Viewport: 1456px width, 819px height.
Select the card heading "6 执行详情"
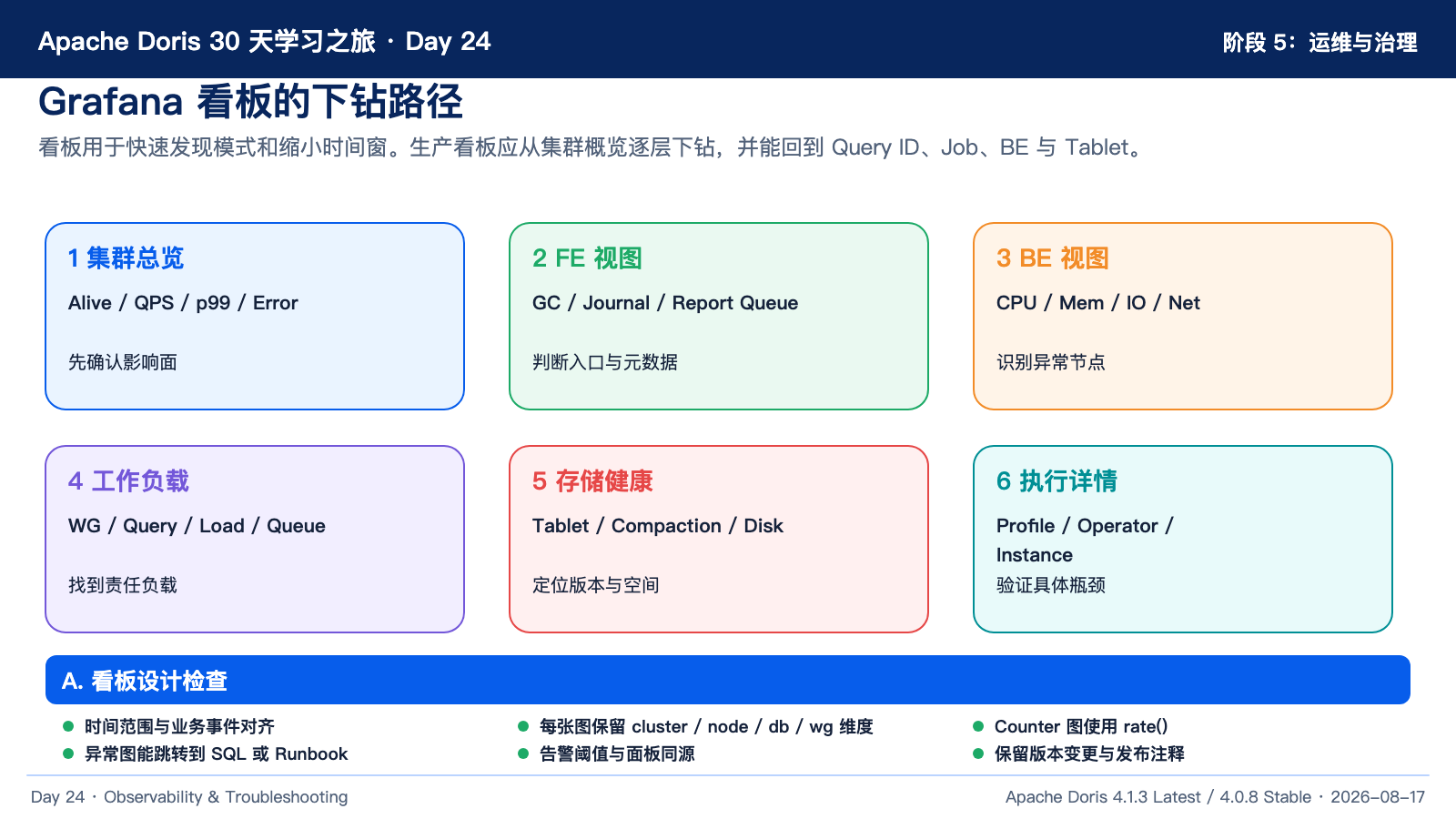pos(1057,481)
